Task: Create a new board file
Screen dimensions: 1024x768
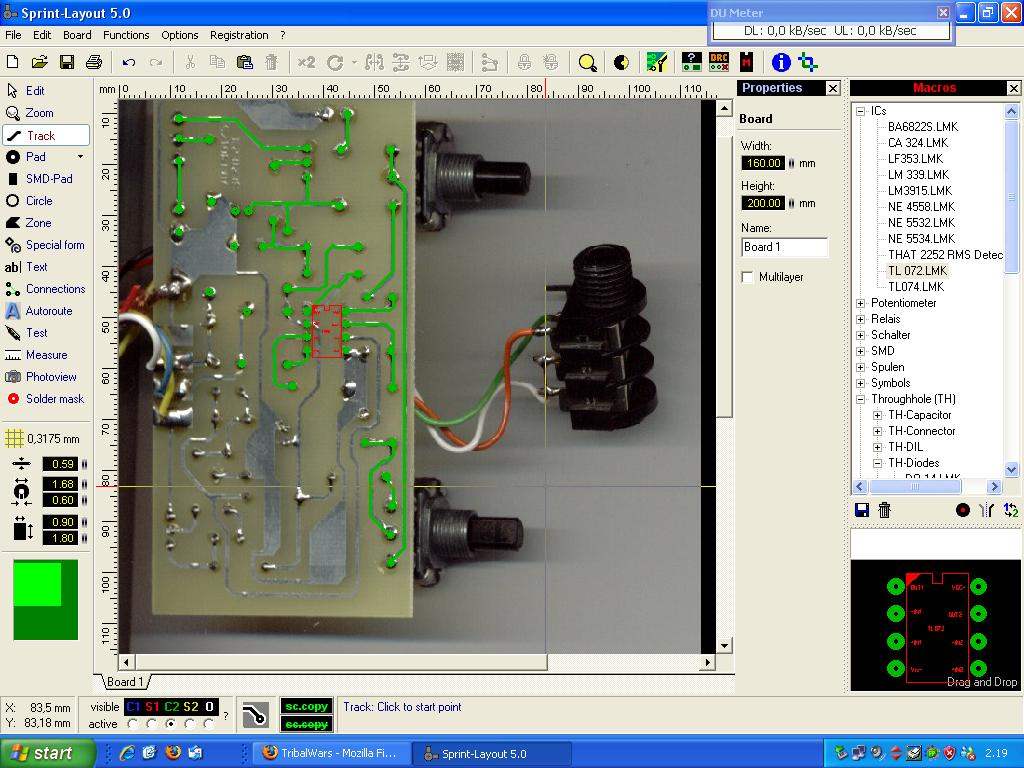Action: [12, 63]
